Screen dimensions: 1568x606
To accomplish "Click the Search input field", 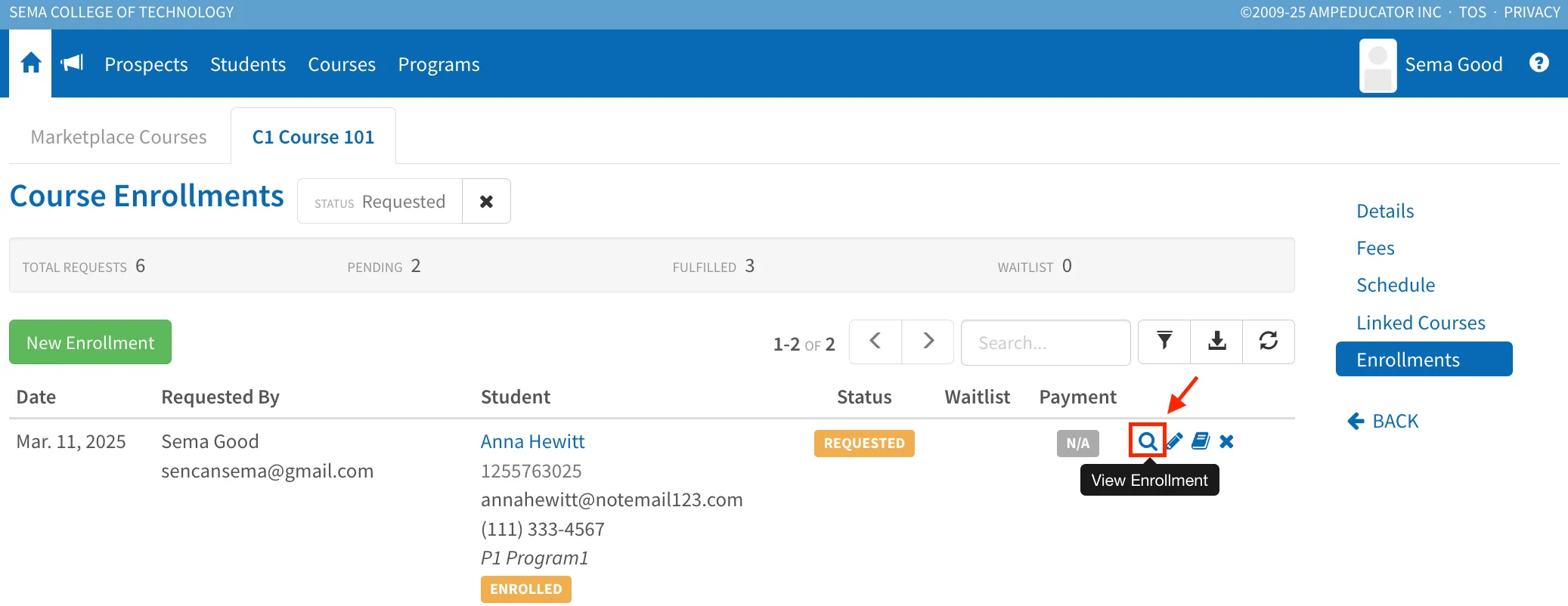I will [1046, 342].
